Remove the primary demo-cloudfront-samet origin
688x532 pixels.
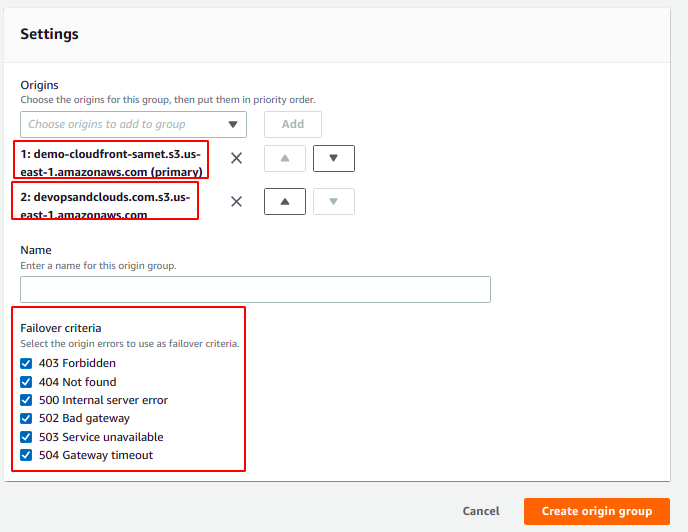pyautogui.click(x=236, y=158)
